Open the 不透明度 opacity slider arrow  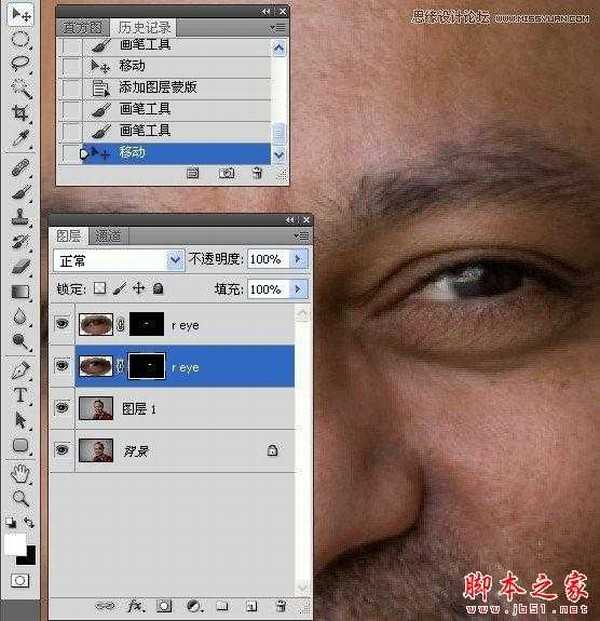pyautogui.click(x=298, y=259)
